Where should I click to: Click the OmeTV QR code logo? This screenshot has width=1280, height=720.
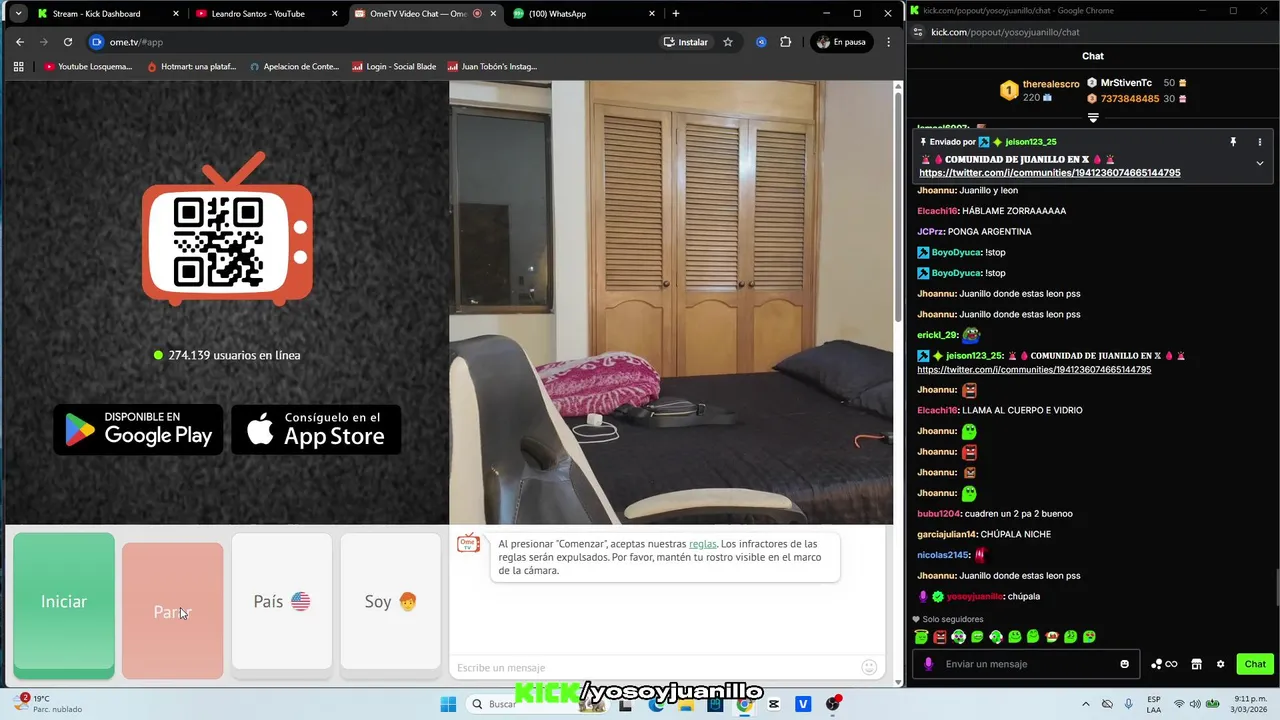tap(227, 230)
